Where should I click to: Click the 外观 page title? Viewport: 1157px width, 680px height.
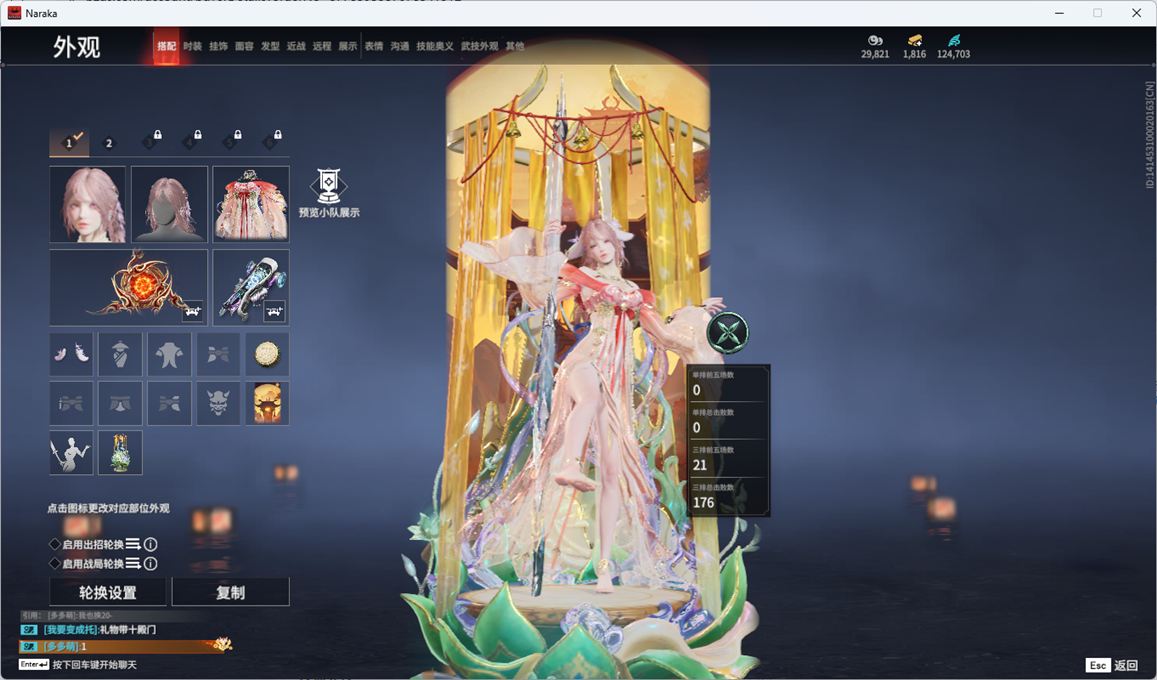point(76,47)
